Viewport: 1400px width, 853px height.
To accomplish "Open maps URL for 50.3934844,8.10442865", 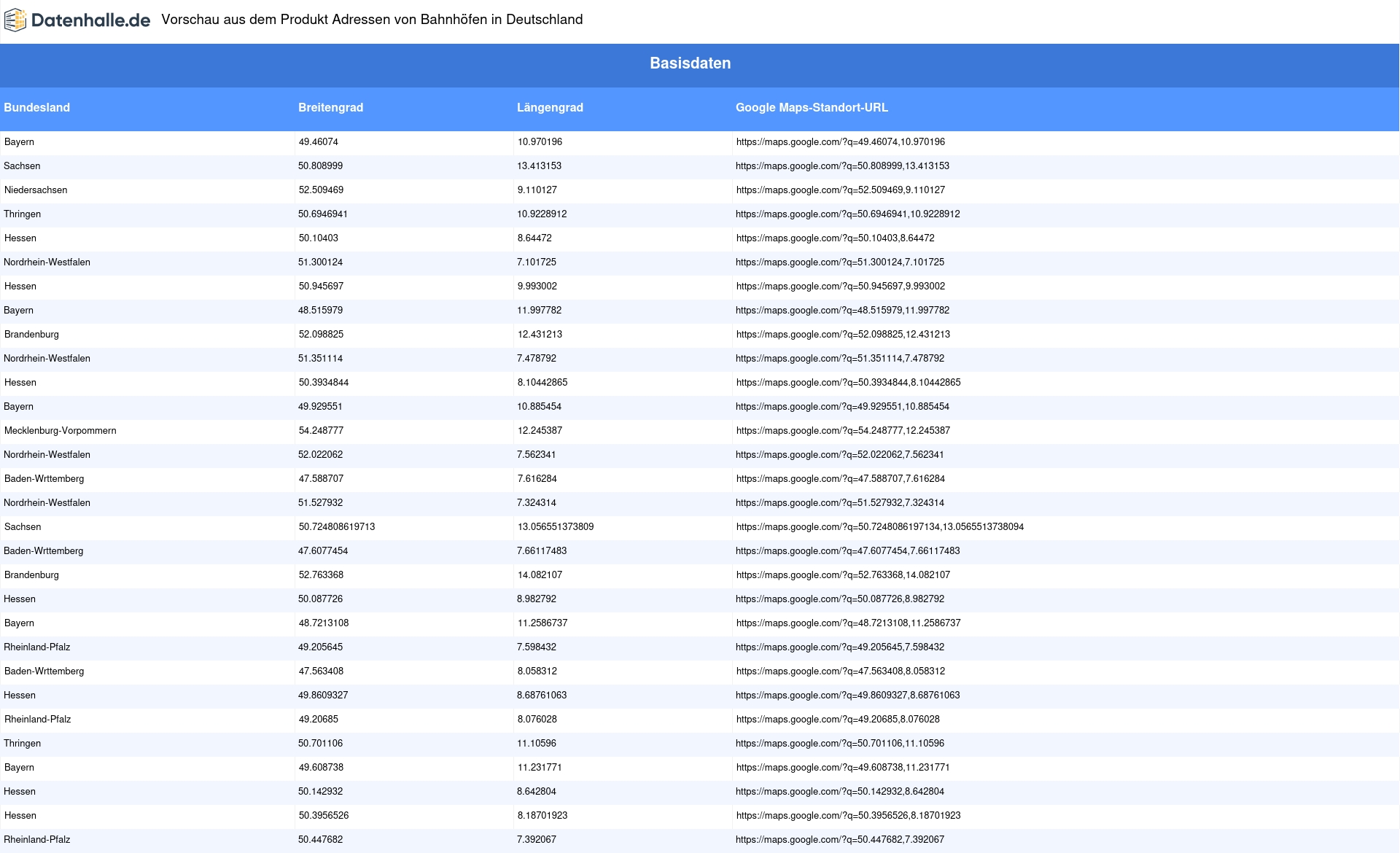I will (848, 383).
